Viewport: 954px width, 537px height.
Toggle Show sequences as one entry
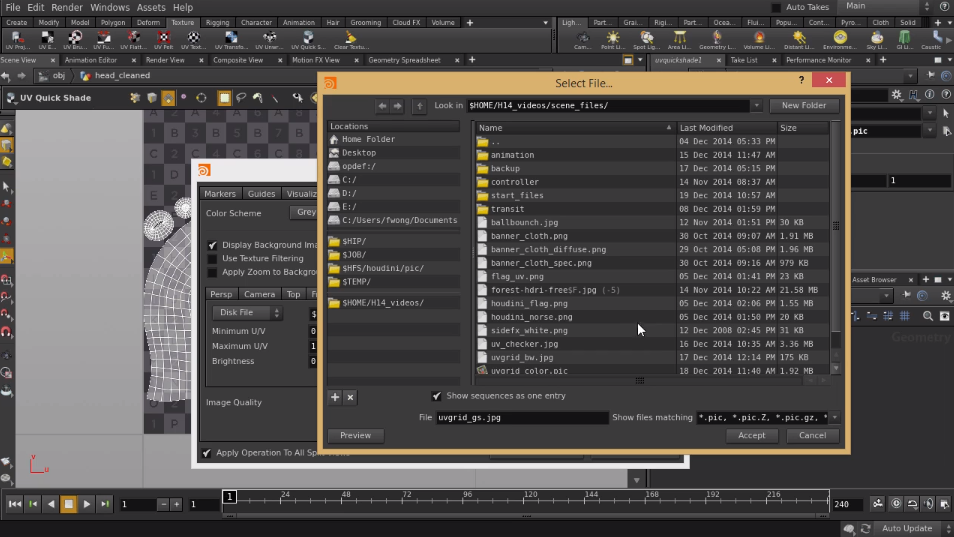[436, 396]
